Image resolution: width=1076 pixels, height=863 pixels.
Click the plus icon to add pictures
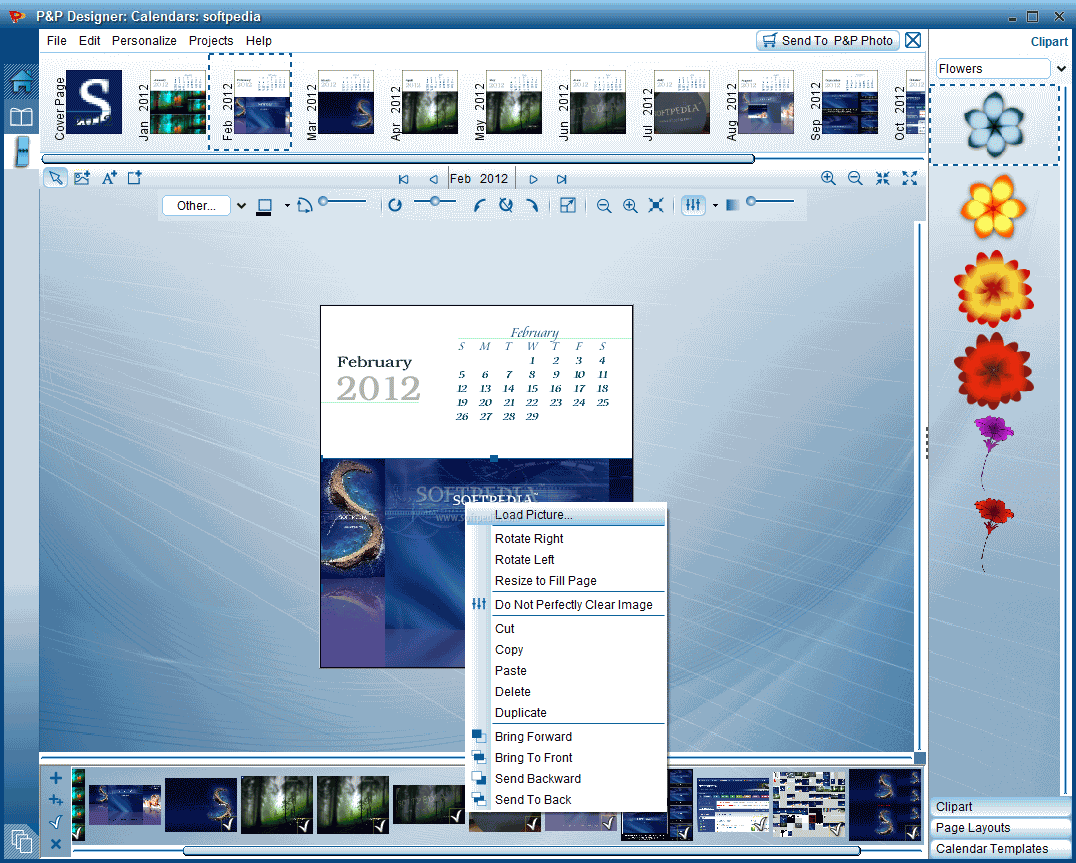[x=56, y=778]
